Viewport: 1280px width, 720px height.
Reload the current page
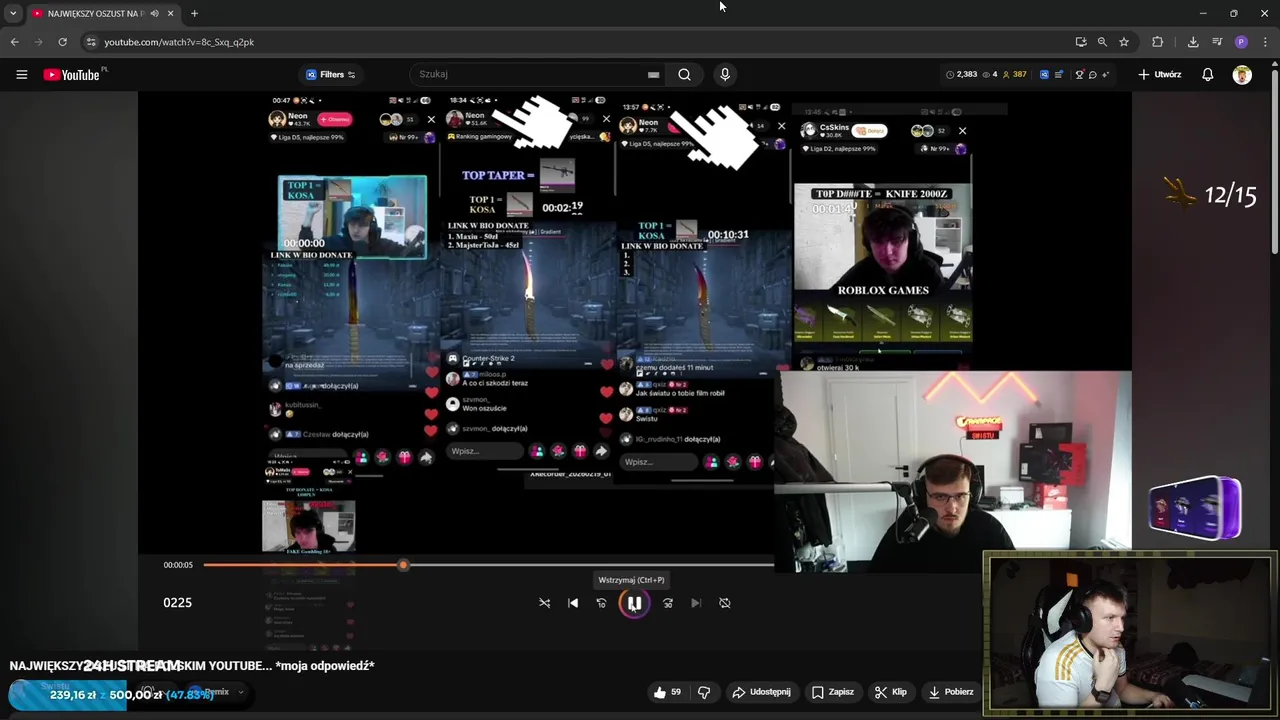click(x=62, y=42)
